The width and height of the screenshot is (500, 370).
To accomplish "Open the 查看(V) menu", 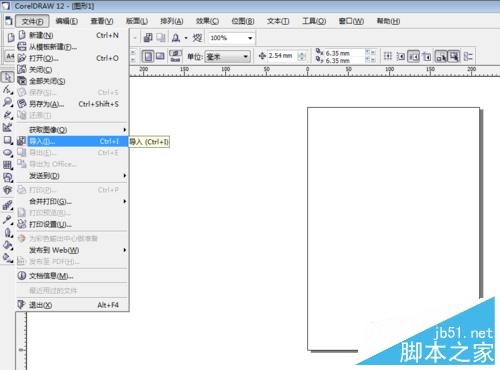I will [102, 21].
